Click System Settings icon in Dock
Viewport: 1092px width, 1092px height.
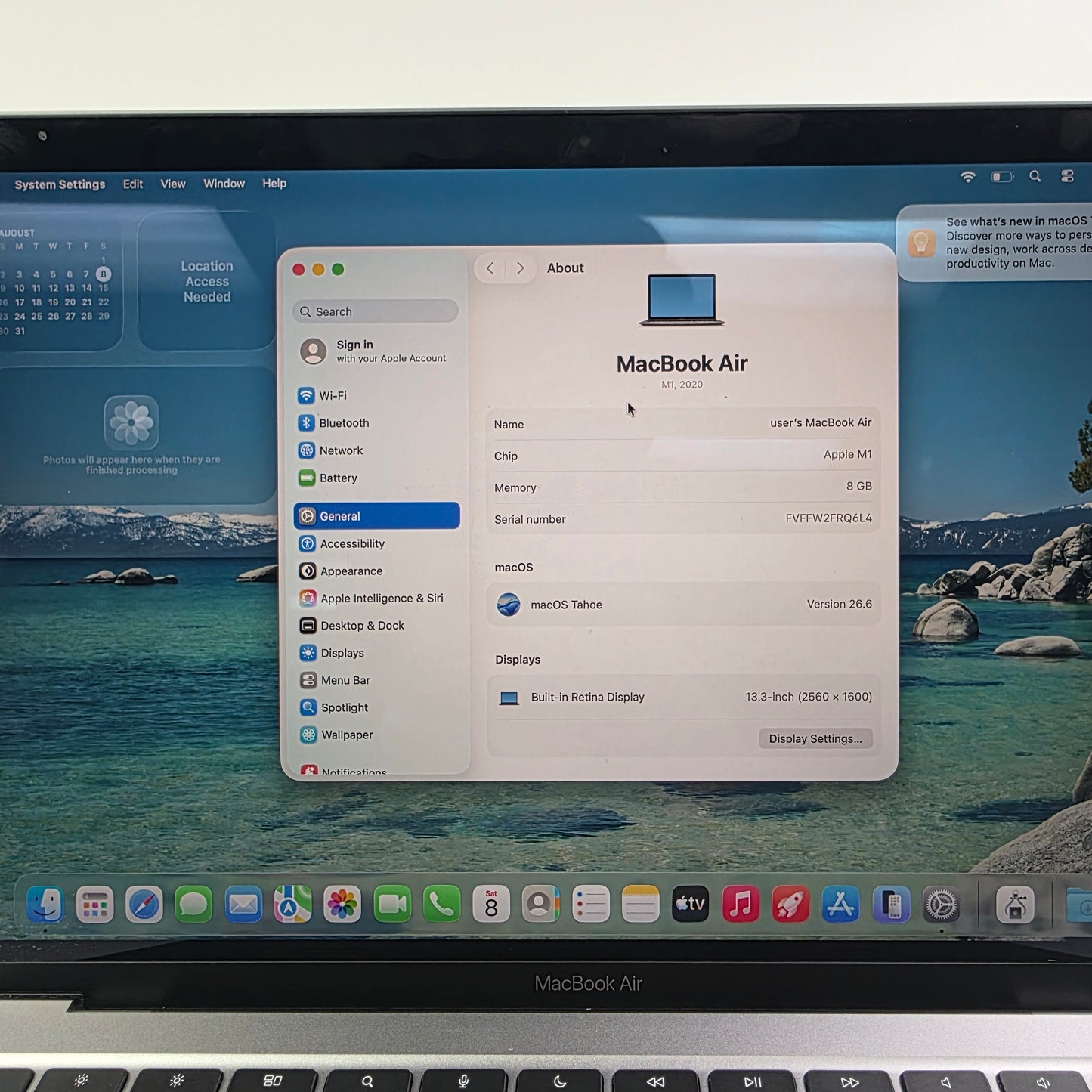(x=941, y=905)
